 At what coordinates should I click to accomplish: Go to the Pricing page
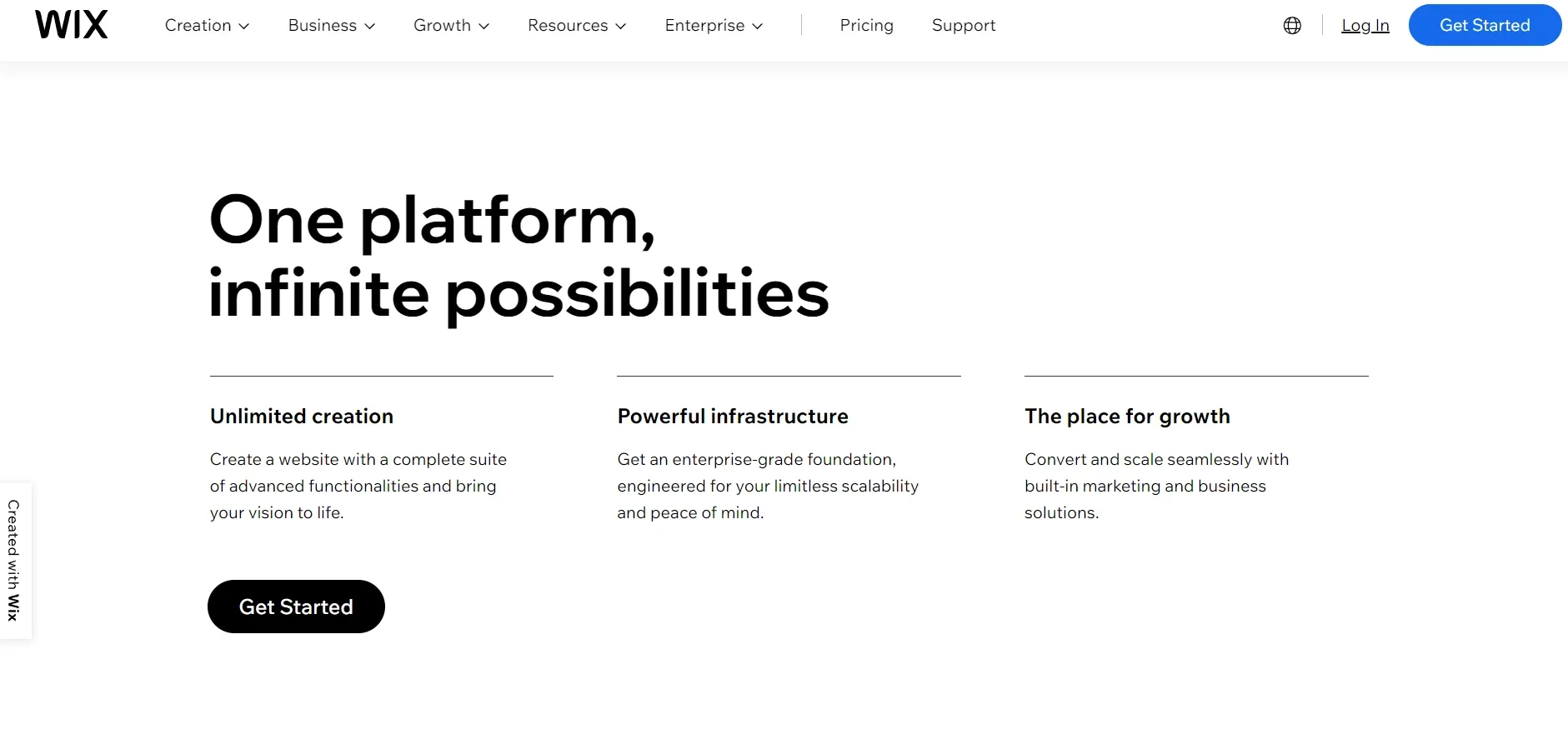pos(866,26)
